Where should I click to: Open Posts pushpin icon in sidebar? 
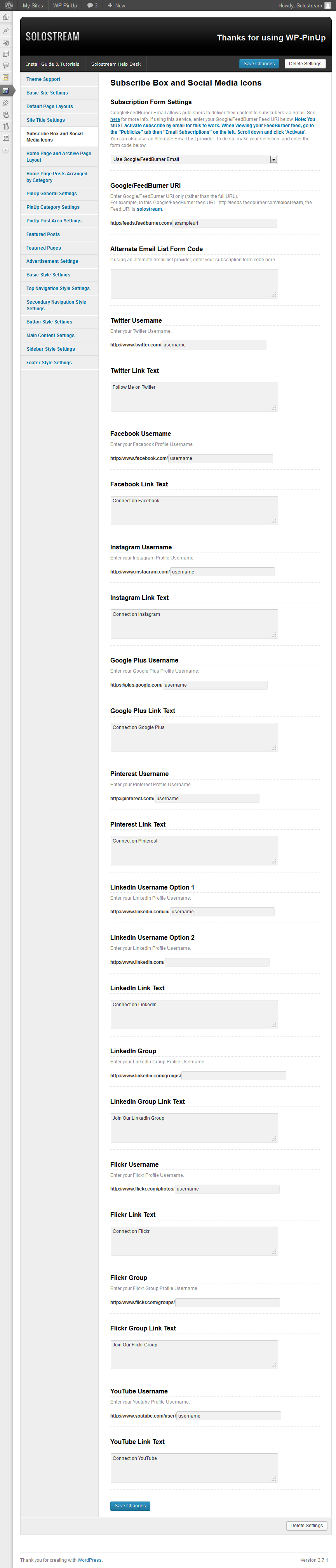(x=6, y=30)
